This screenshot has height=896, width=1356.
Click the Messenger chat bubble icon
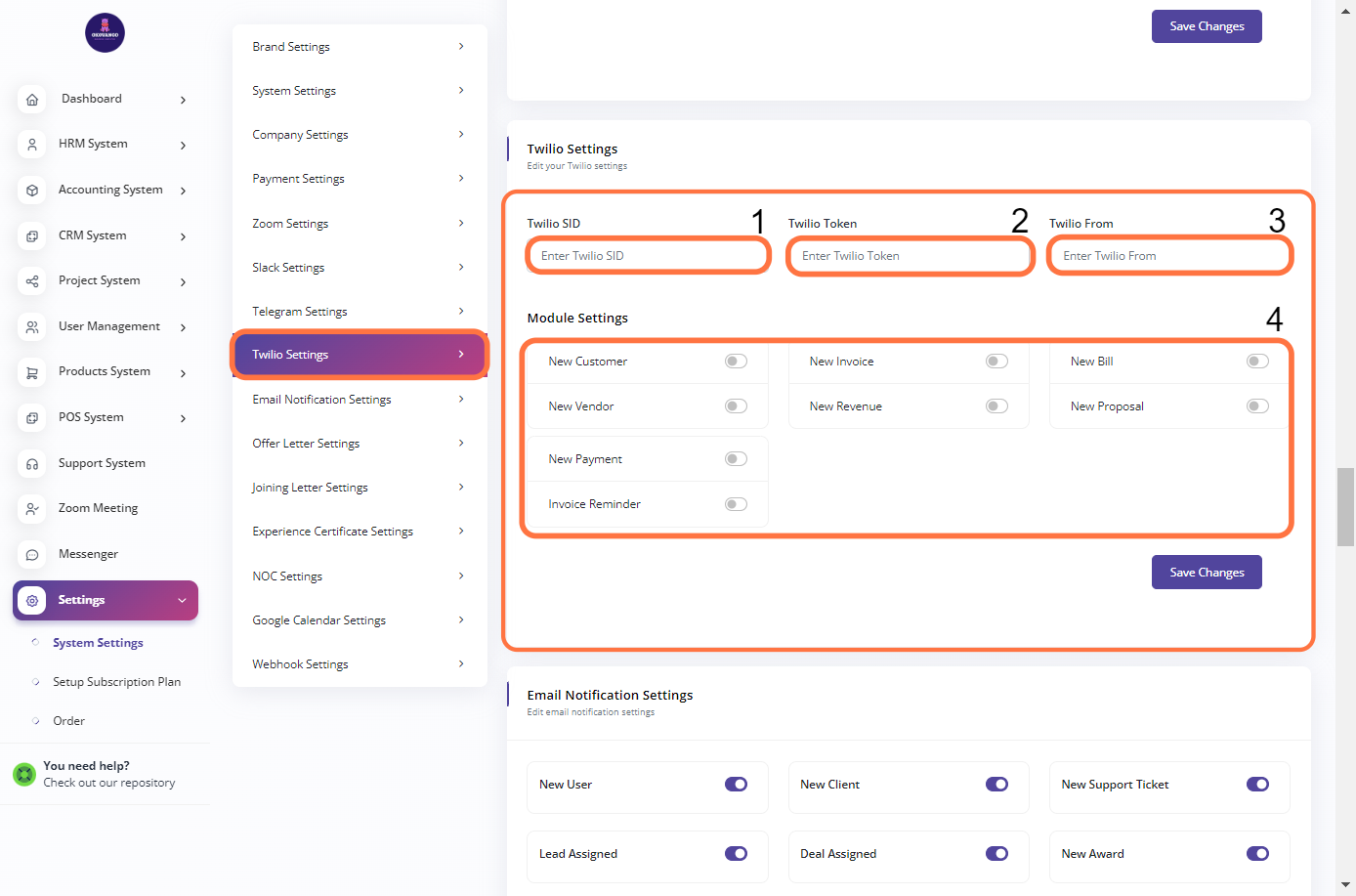32,555
